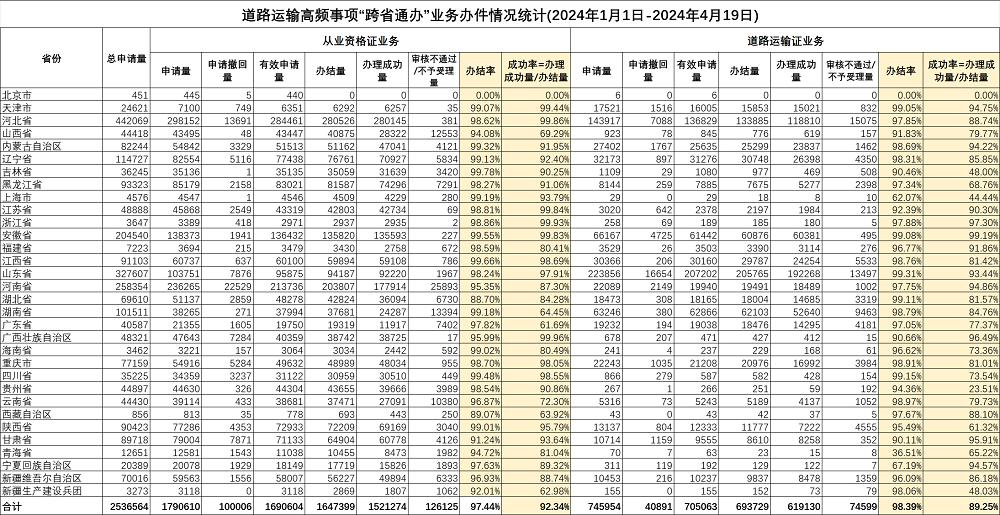Select the 河北省 province cell

click(51, 119)
